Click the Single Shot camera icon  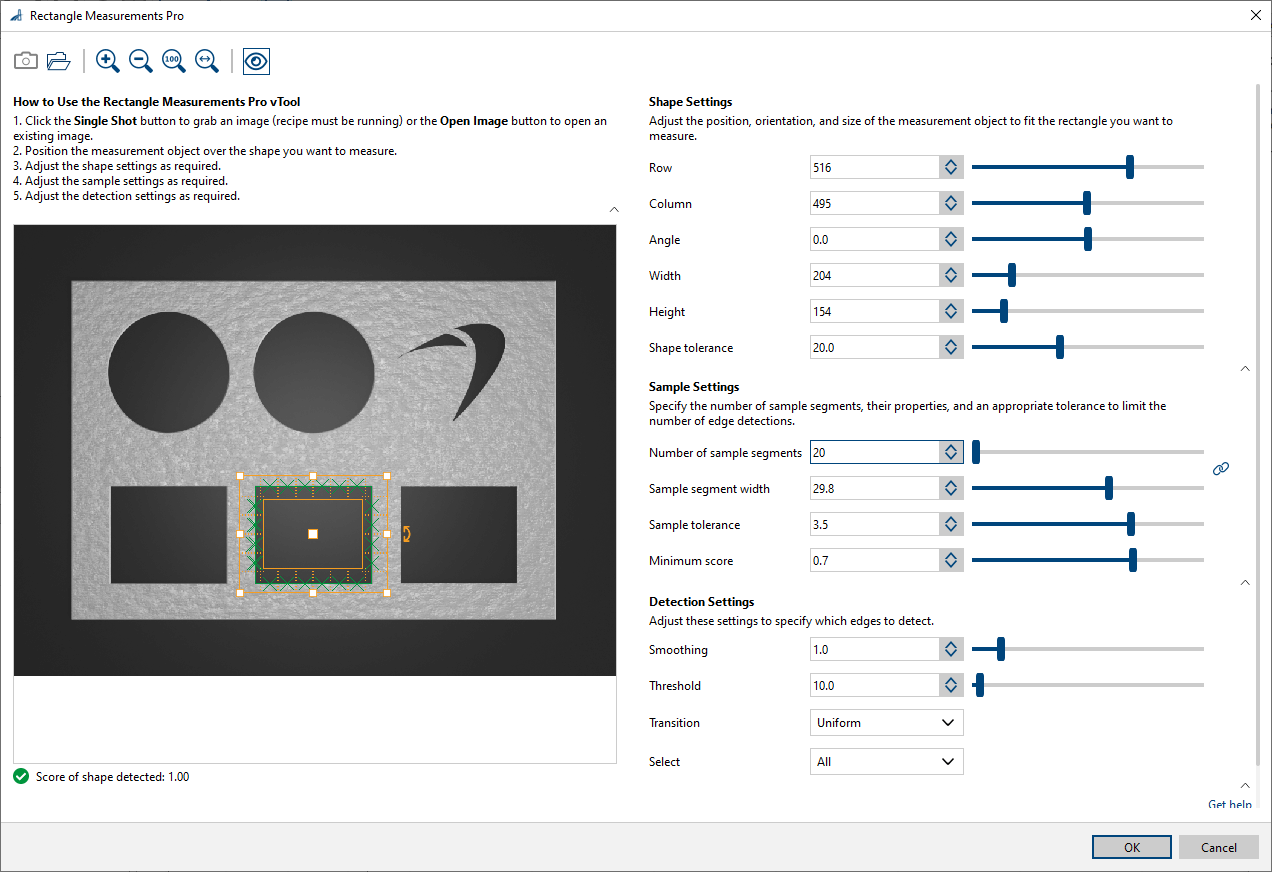(26, 61)
